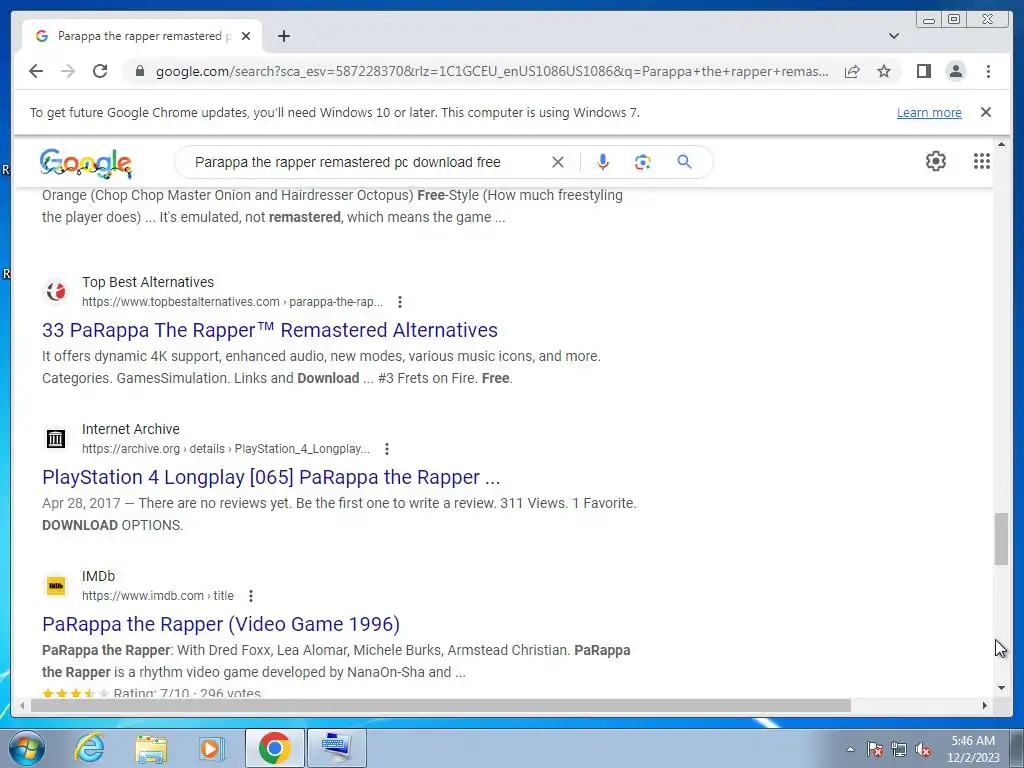Click the scroll down arrow
This screenshot has height=768, width=1024.
[1001, 687]
